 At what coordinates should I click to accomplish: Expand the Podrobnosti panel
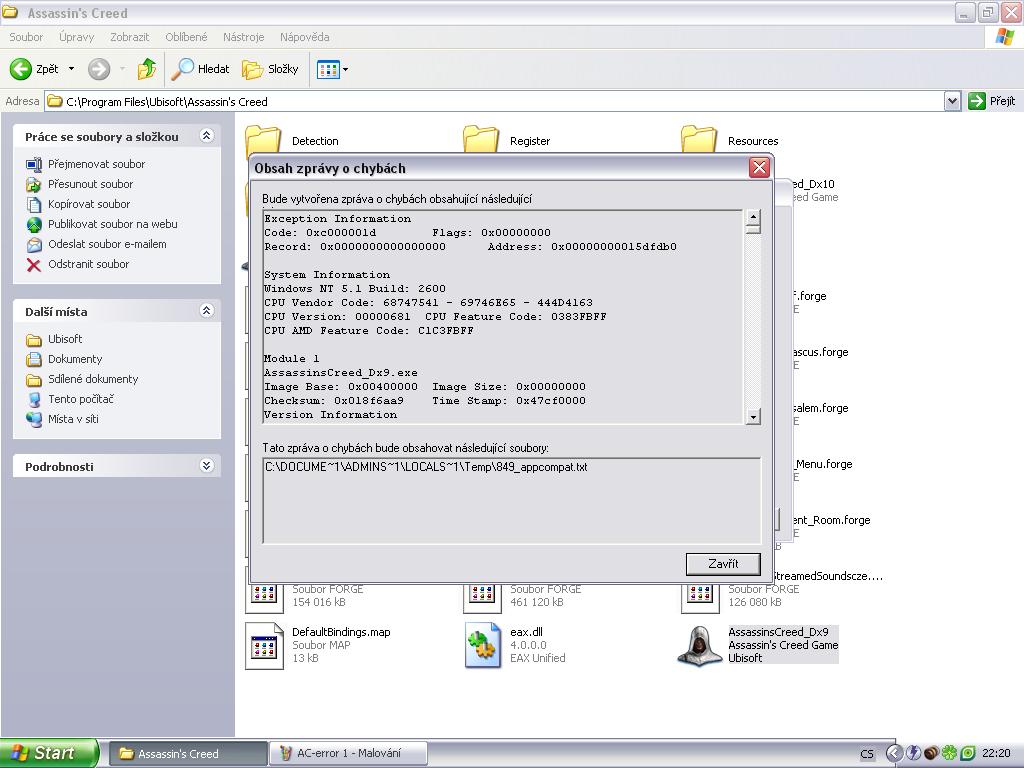(206, 466)
